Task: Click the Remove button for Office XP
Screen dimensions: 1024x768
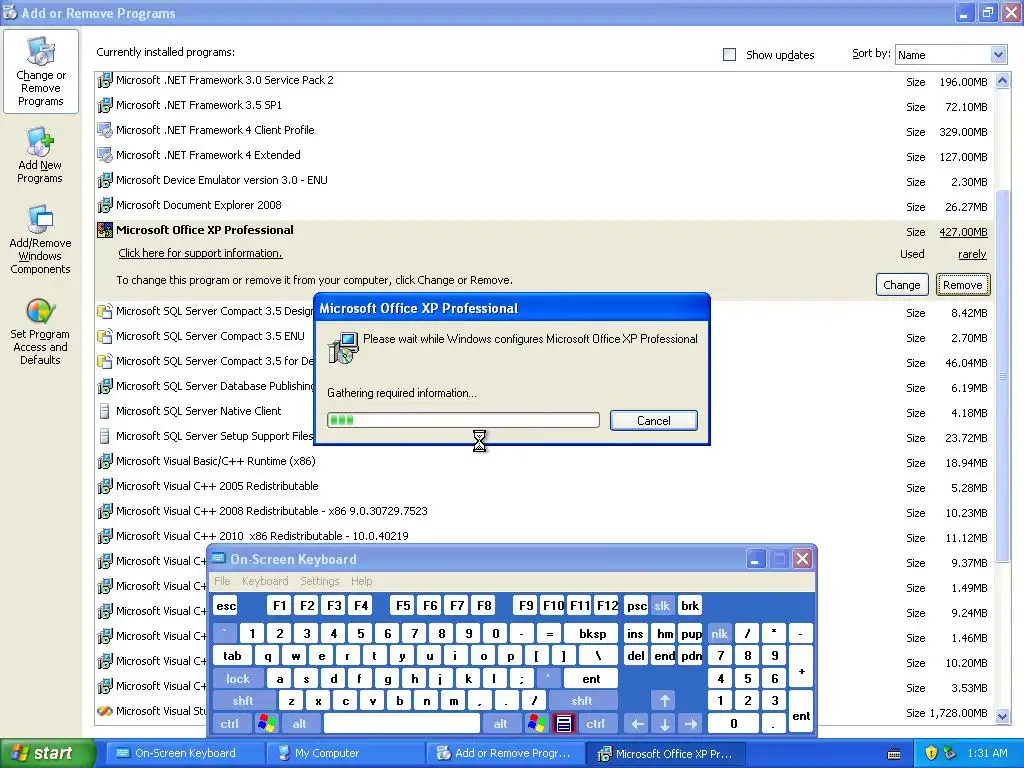Action: [x=963, y=285]
